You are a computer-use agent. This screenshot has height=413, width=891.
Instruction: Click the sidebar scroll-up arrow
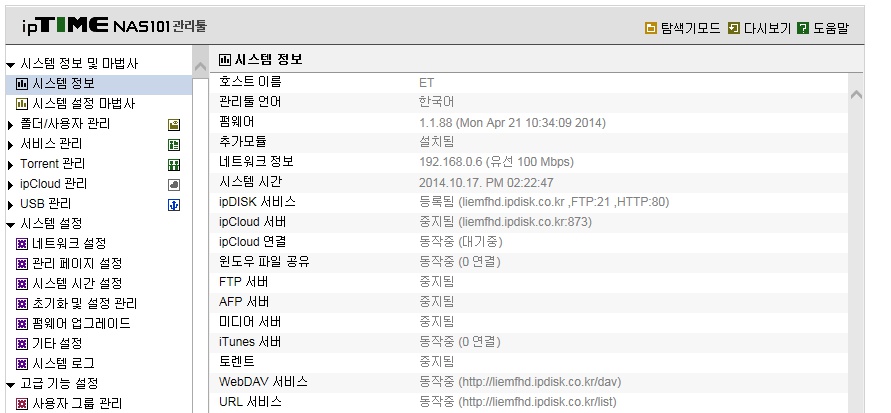[x=200, y=66]
